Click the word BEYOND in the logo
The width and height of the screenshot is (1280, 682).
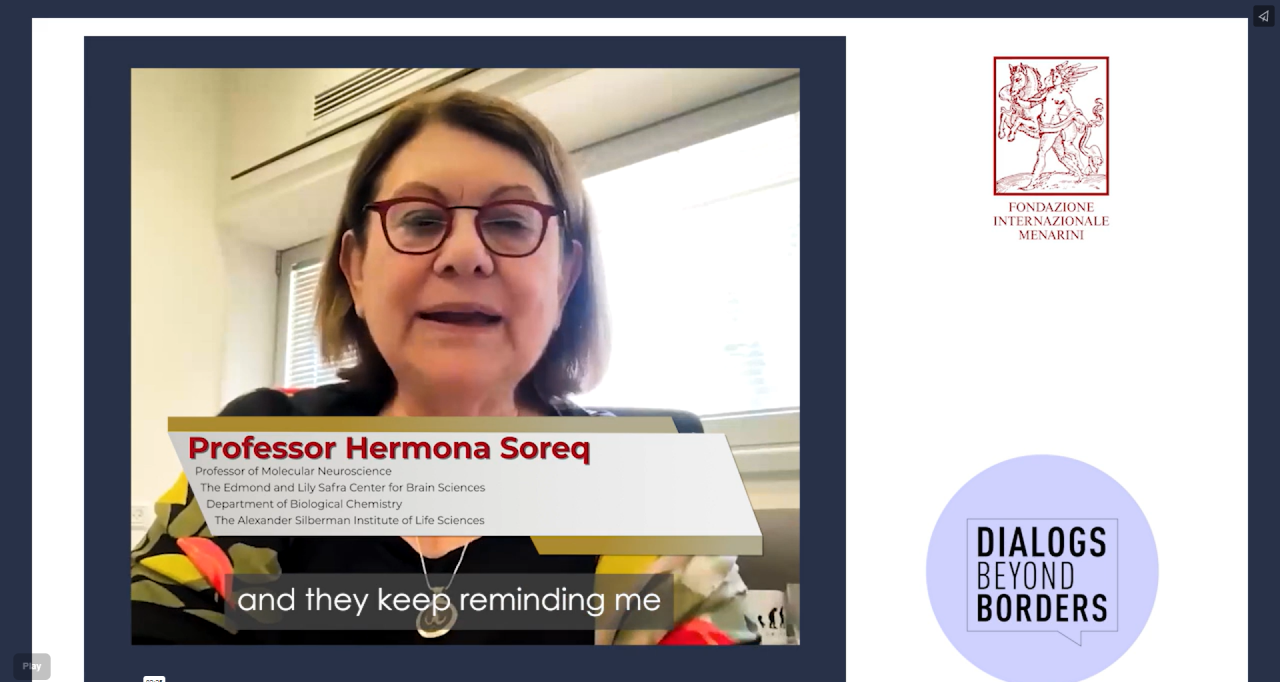(1025, 576)
